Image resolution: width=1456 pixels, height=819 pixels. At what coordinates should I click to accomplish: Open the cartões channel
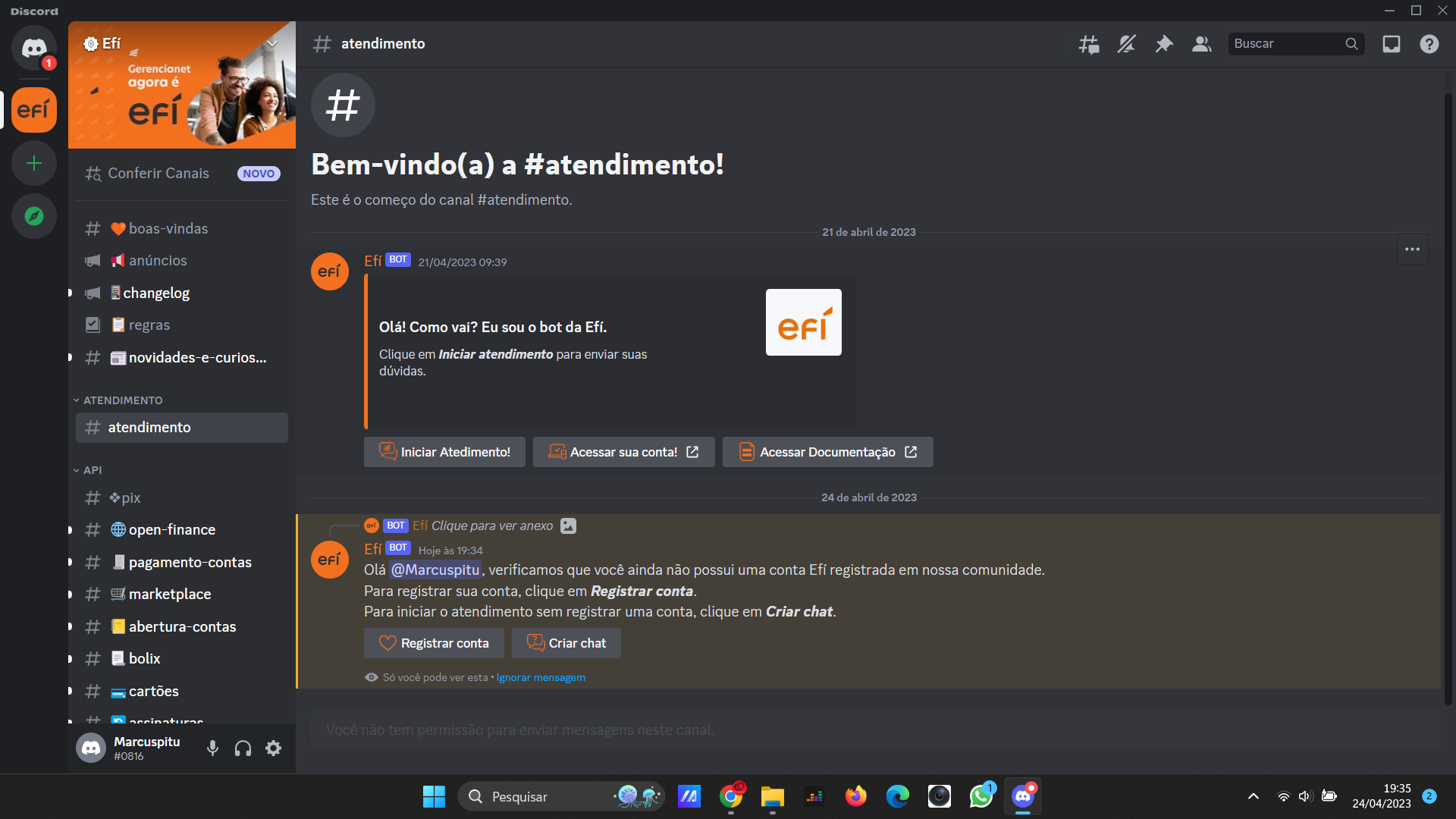click(x=182, y=692)
